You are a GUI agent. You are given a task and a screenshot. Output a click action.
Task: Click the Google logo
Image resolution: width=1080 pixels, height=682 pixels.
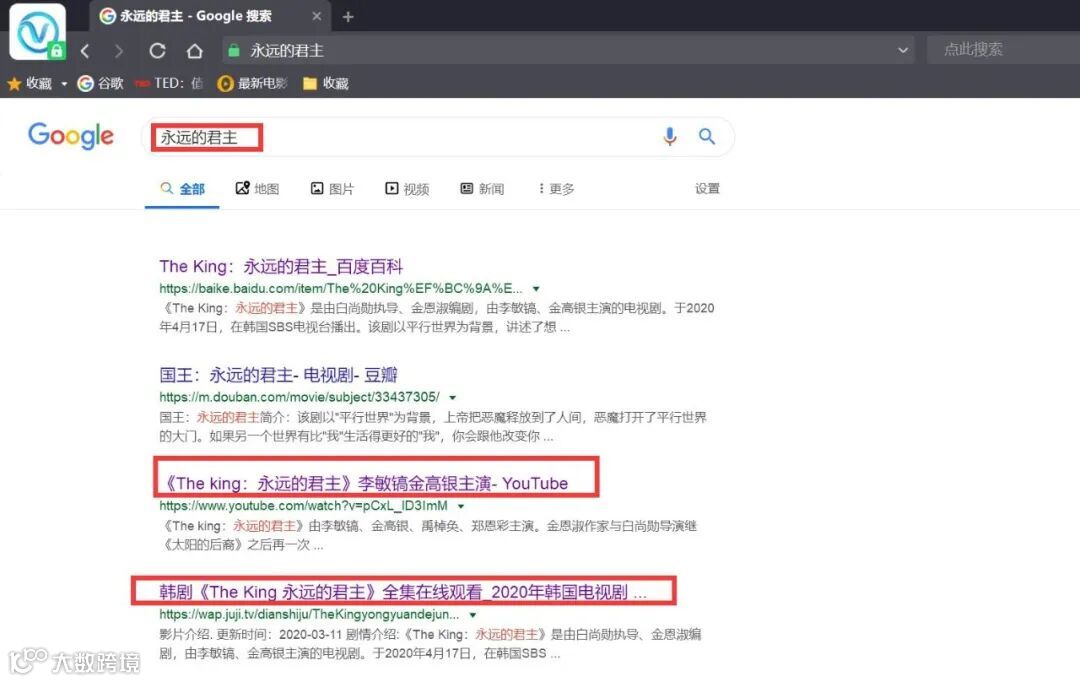[71, 136]
